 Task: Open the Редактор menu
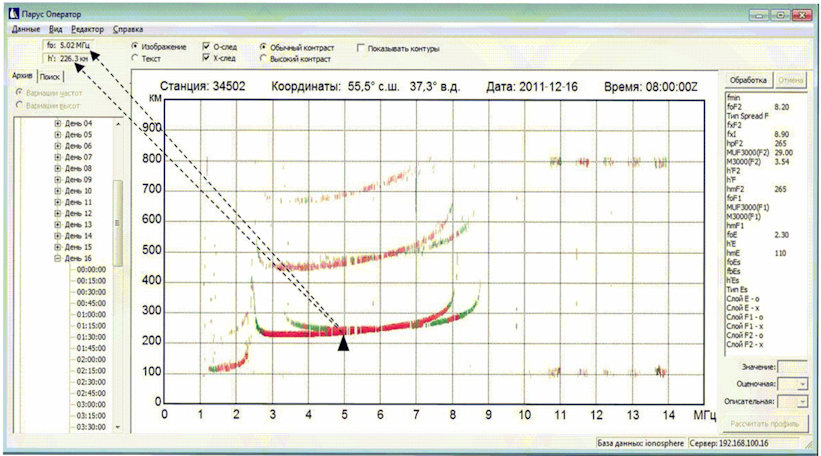coord(87,29)
